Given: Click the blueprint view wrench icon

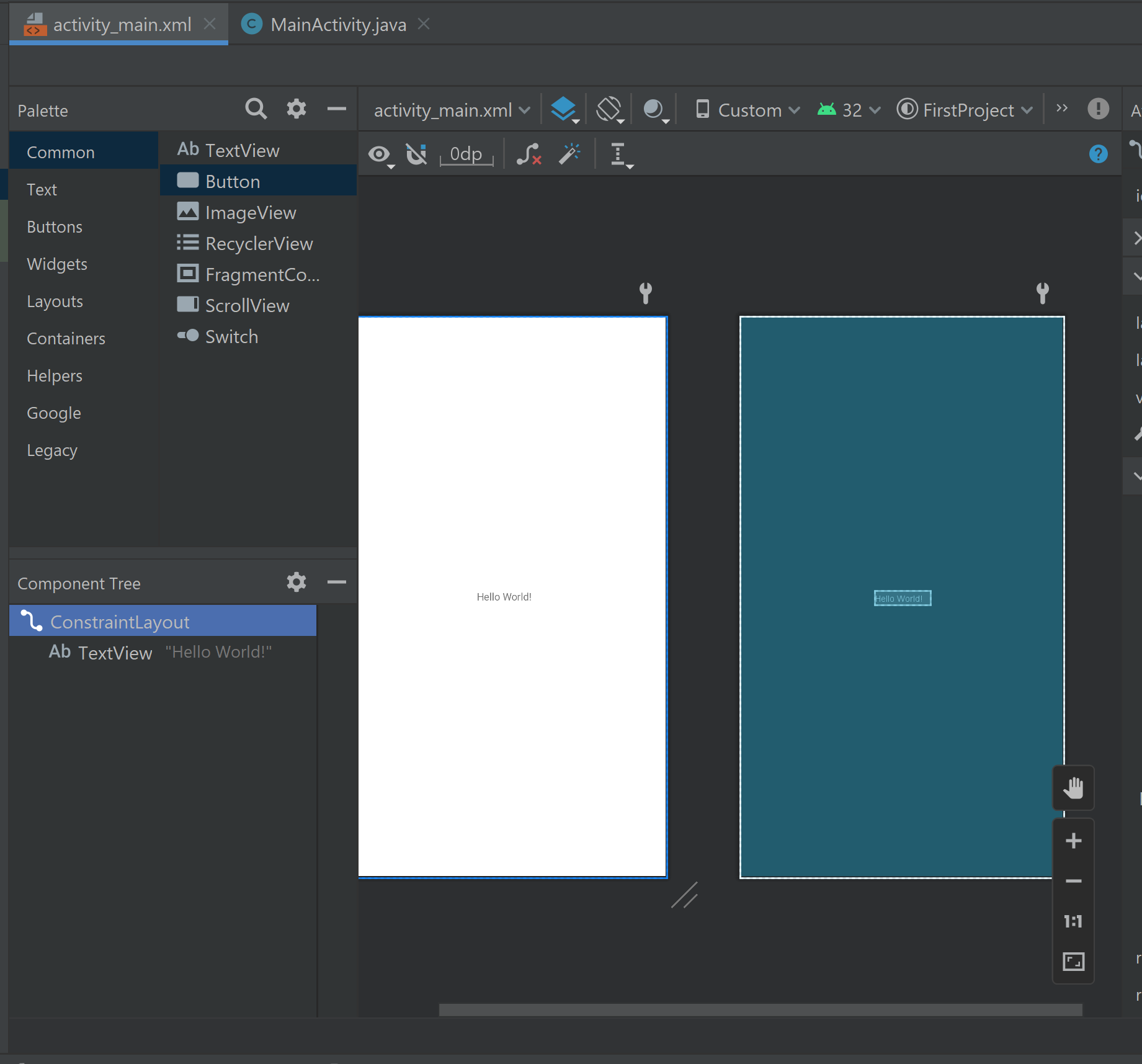Looking at the screenshot, I should (x=1043, y=293).
